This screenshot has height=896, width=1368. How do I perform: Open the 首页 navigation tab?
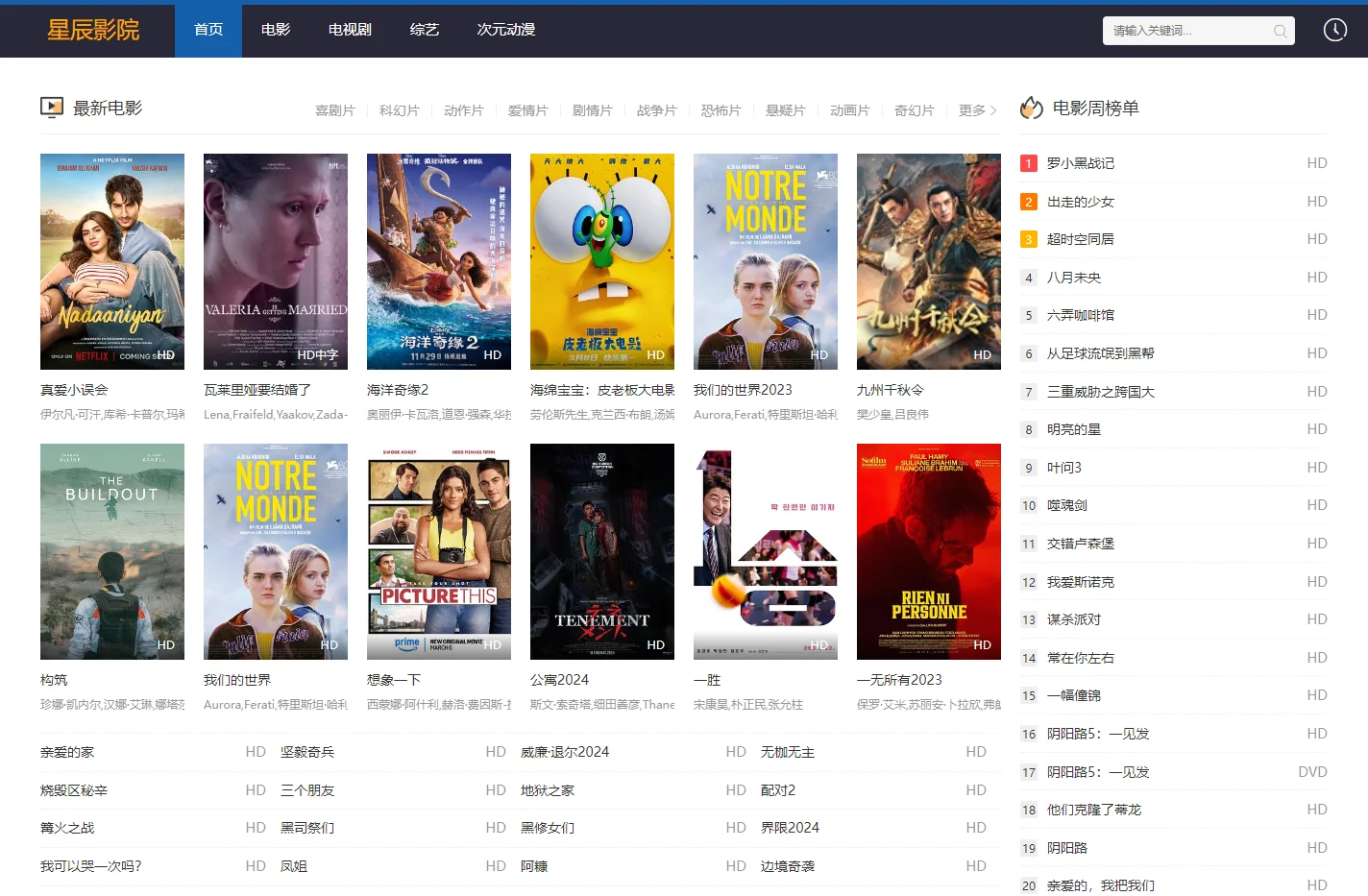(x=208, y=30)
